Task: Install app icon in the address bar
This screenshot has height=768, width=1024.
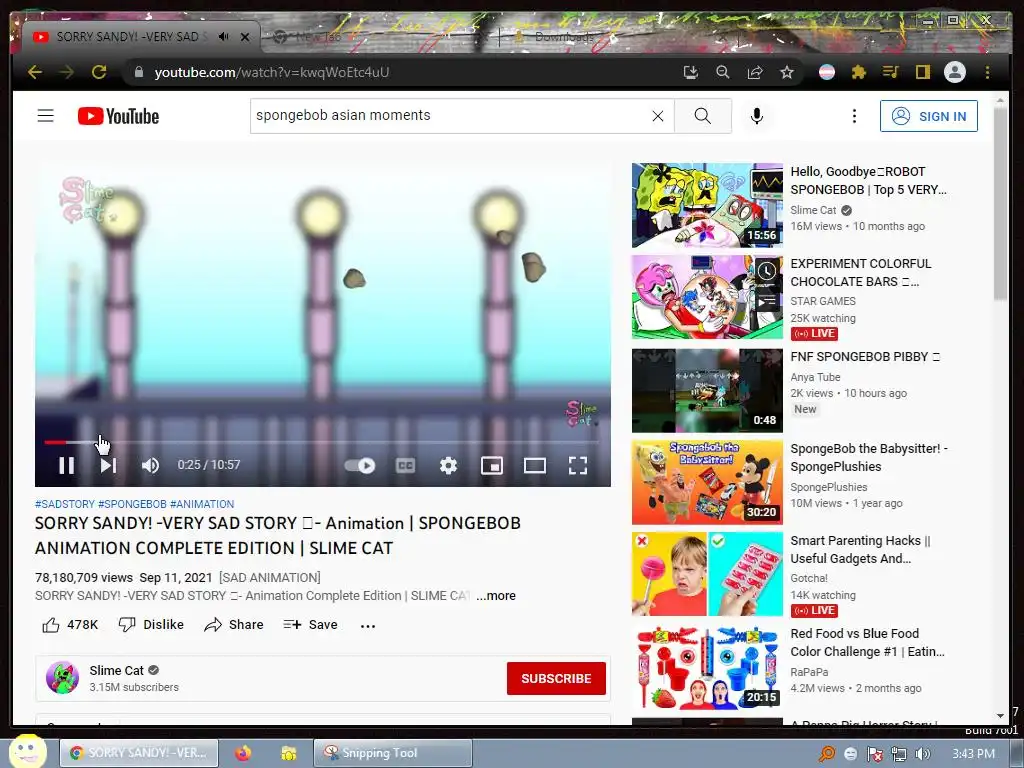Action: [691, 72]
